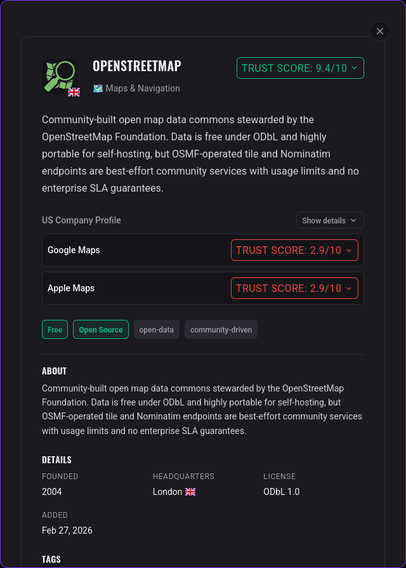Click the community-driven tag
This screenshot has height=568, width=406.
tap(221, 330)
